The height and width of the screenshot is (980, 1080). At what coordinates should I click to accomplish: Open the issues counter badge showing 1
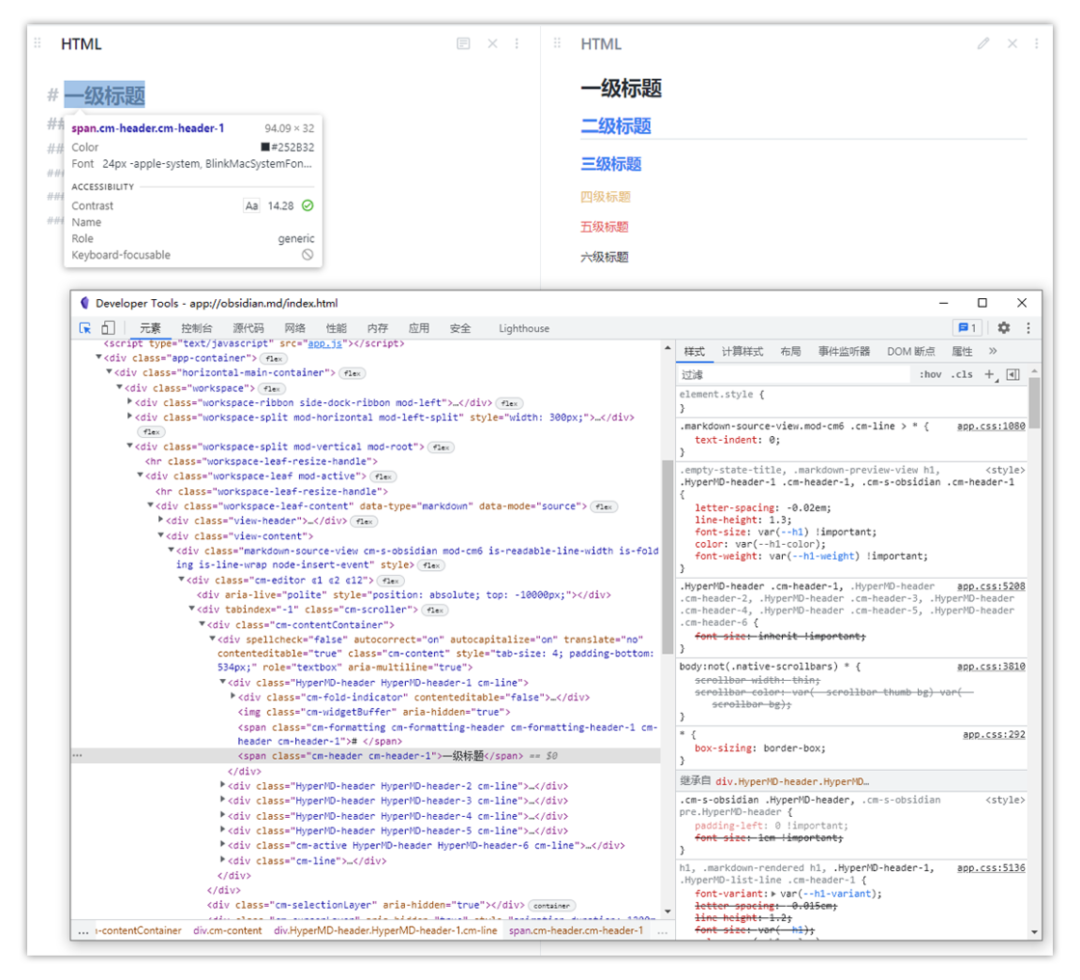tap(968, 328)
